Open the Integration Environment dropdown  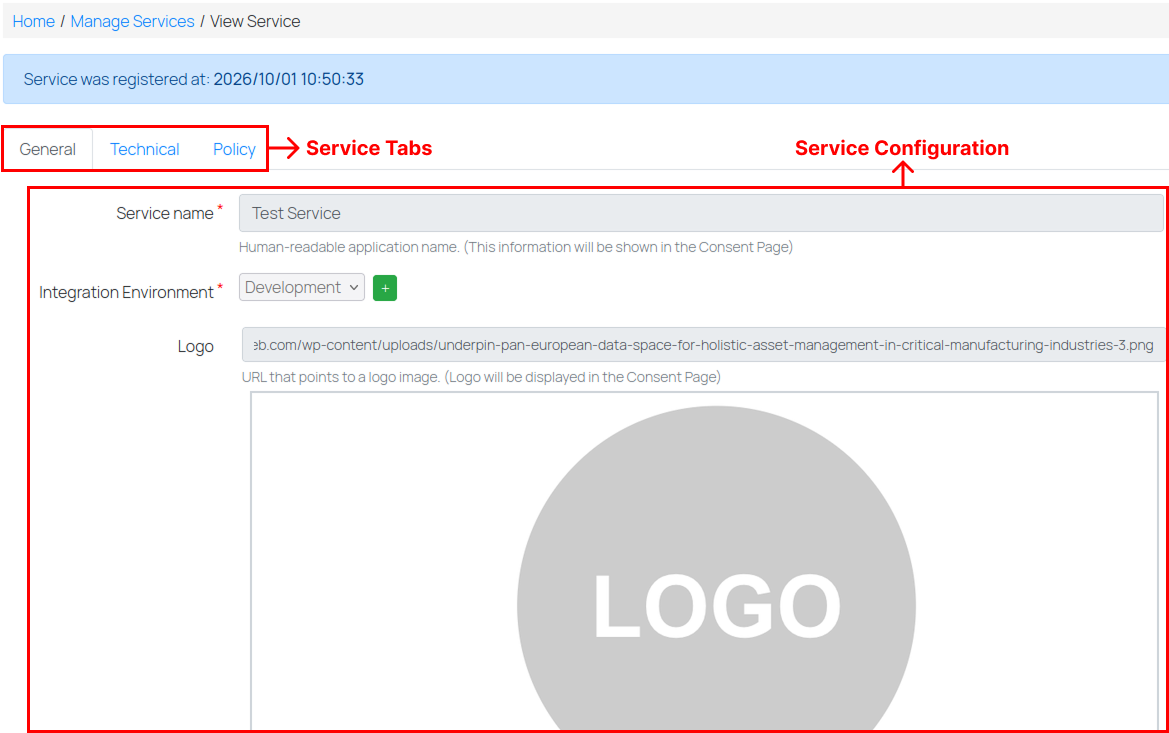[x=302, y=287]
